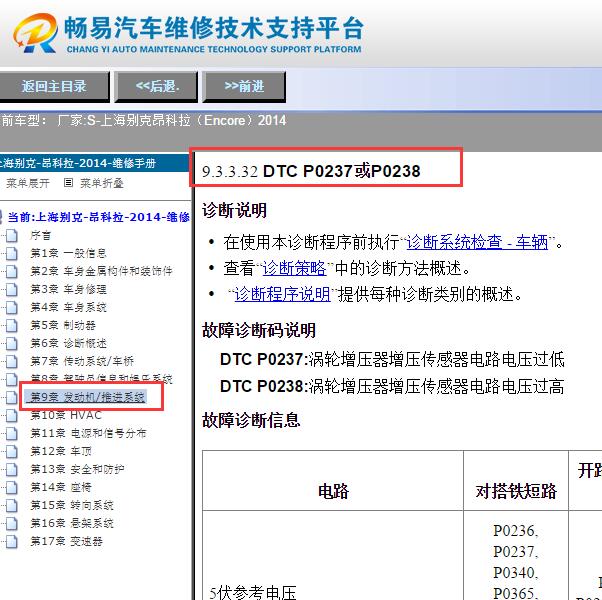Click the page icon beside 第7章 传动系统/车桥
Viewport: 602px width, 600px height.
tap(12, 361)
